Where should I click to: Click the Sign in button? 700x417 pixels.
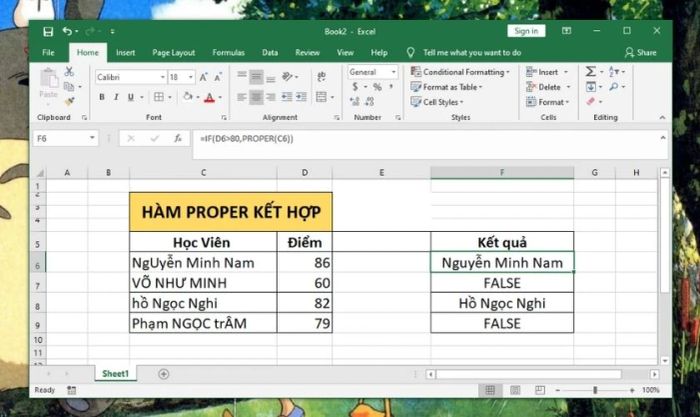[x=526, y=31]
